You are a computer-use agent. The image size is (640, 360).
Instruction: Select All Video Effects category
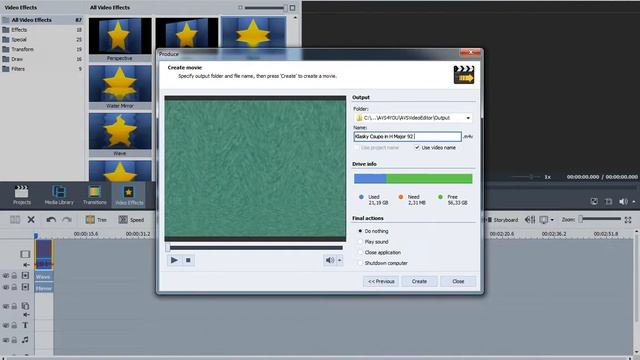42,20
